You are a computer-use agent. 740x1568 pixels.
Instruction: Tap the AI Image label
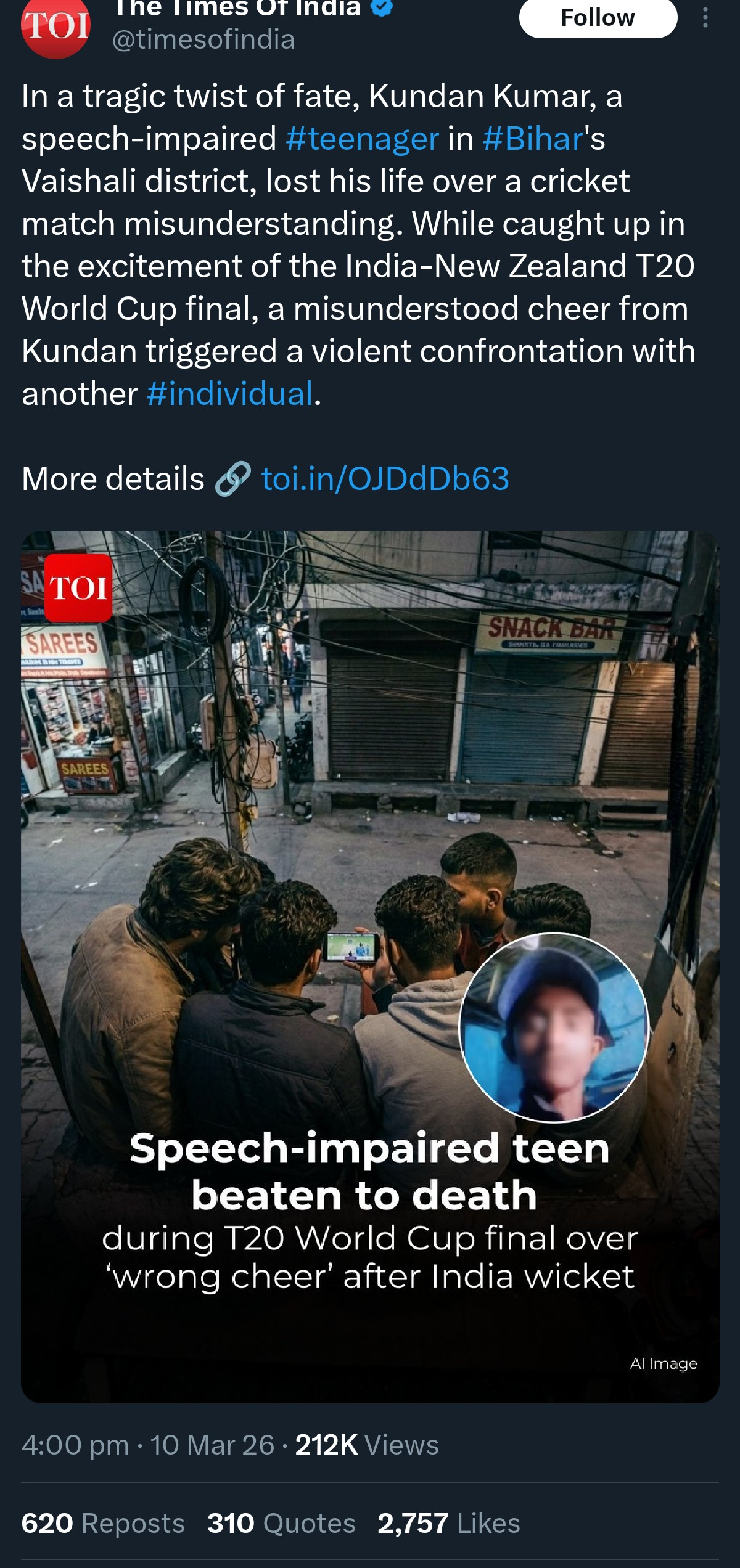pyautogui.click(x=664, y=1364)
